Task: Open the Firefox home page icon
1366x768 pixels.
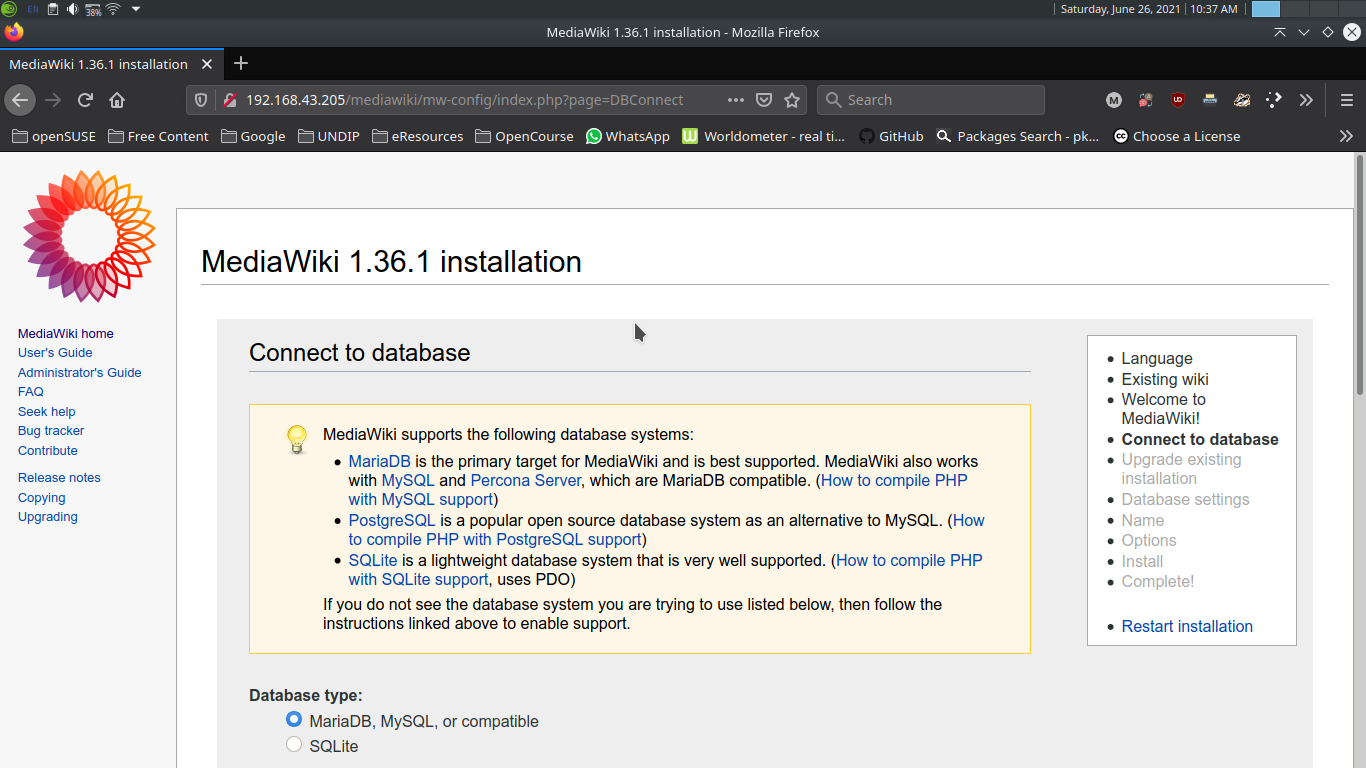Action: (117, 100)
